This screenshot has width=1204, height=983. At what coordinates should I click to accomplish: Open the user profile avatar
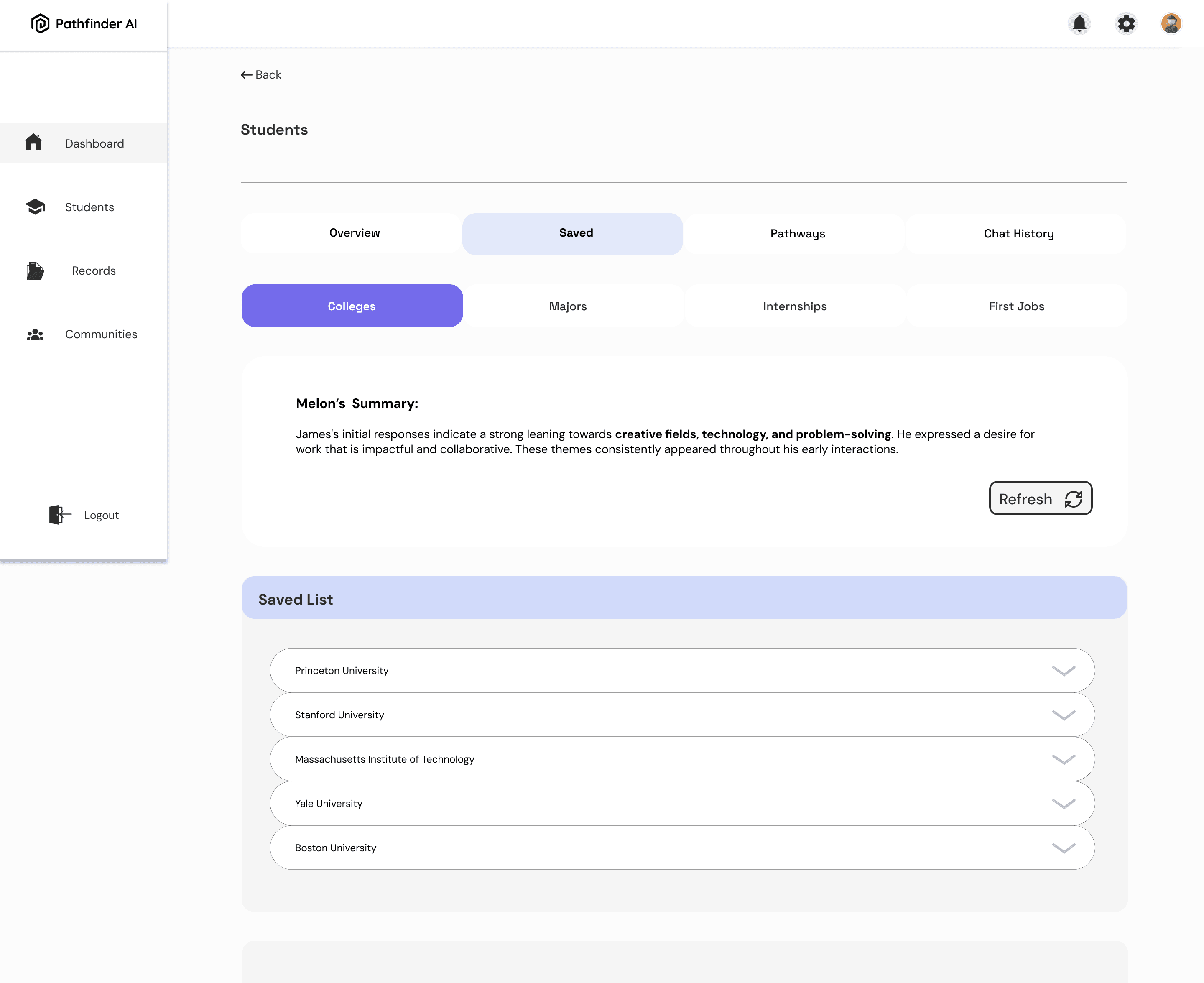click(x=1171, y=24)
